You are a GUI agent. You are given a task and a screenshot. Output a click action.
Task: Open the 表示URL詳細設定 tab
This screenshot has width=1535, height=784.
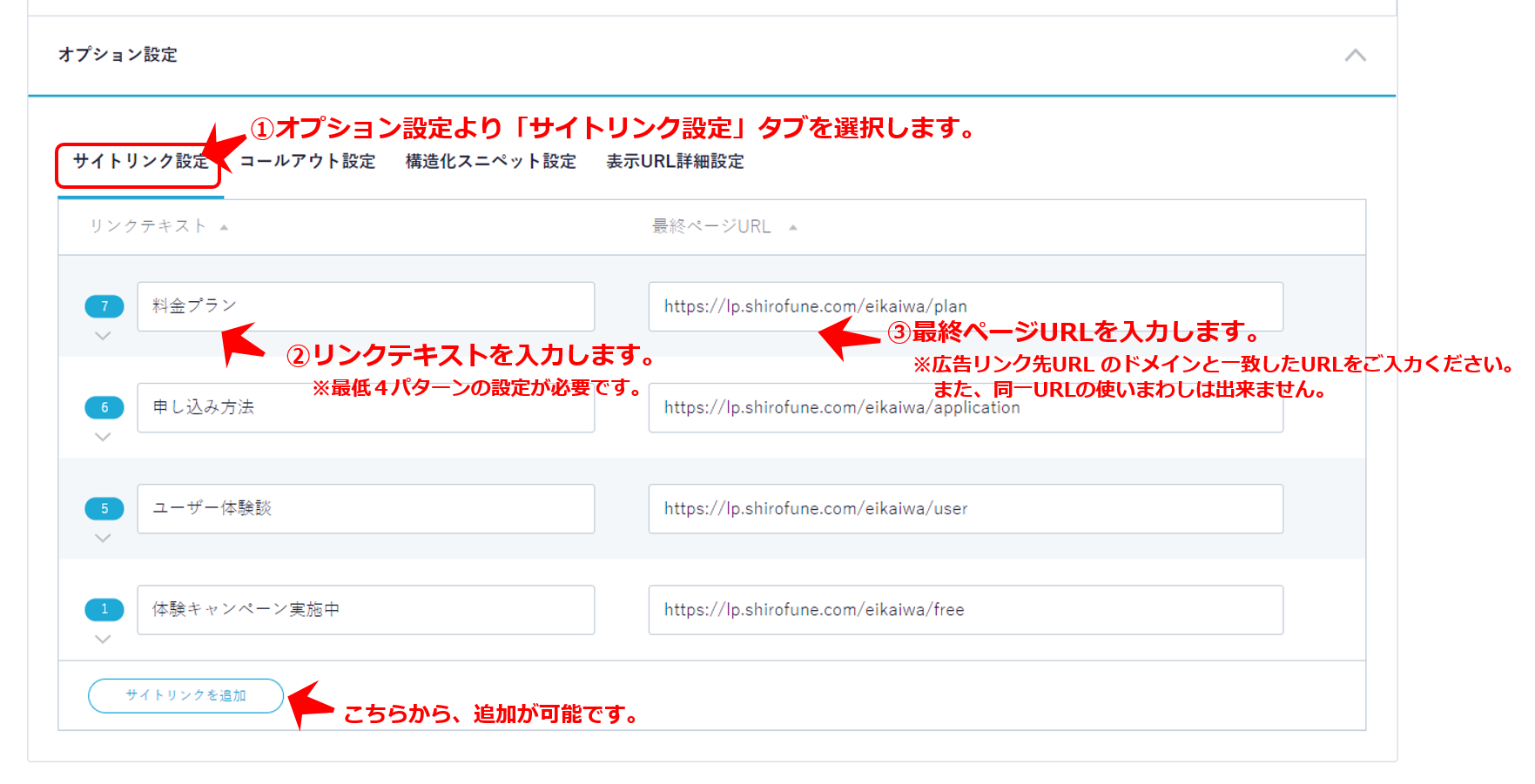click(x=675, y=162)
